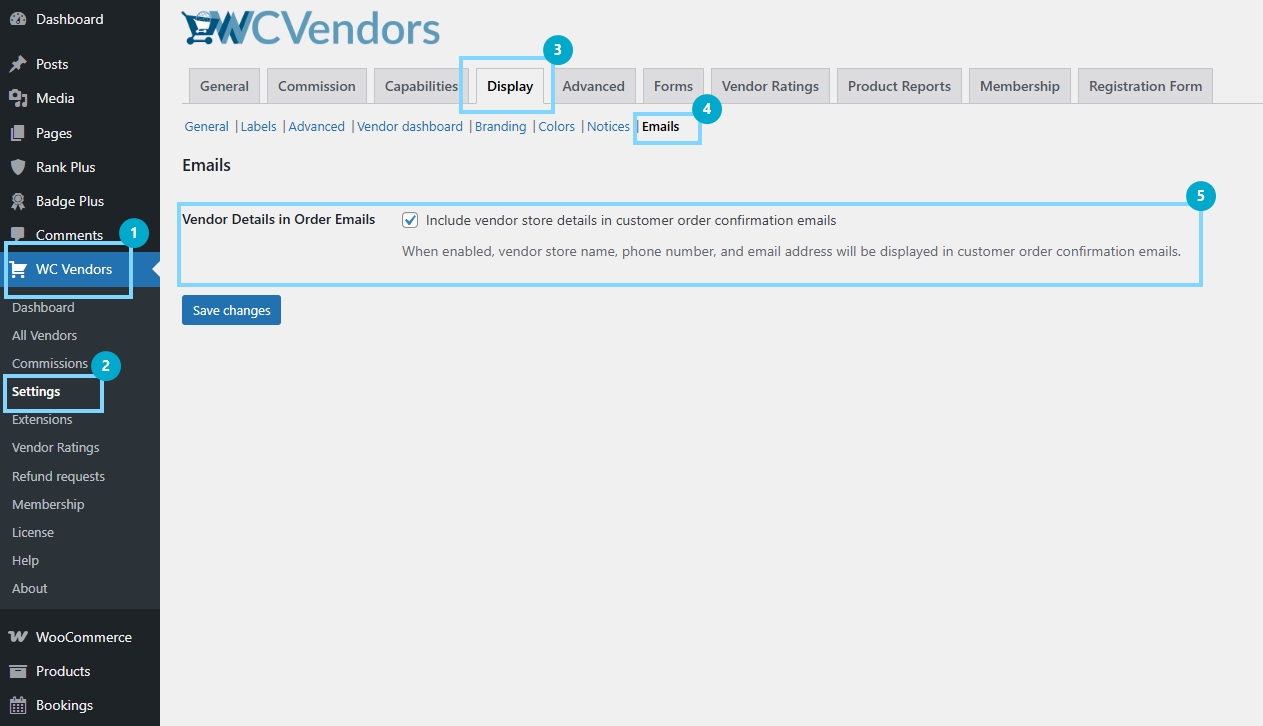1263x726 pixels.
Task: Go to the Colors sub-section link
Action: tap(557, 127)
